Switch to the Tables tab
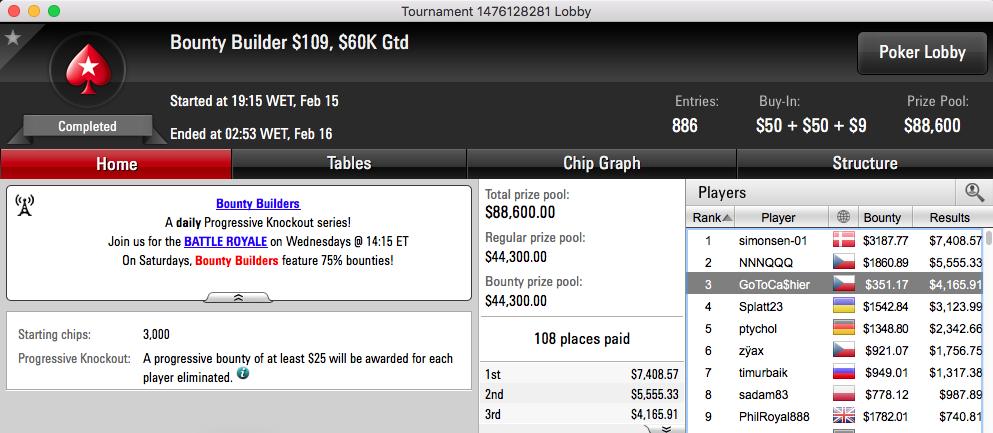 [x=349, y=164]
